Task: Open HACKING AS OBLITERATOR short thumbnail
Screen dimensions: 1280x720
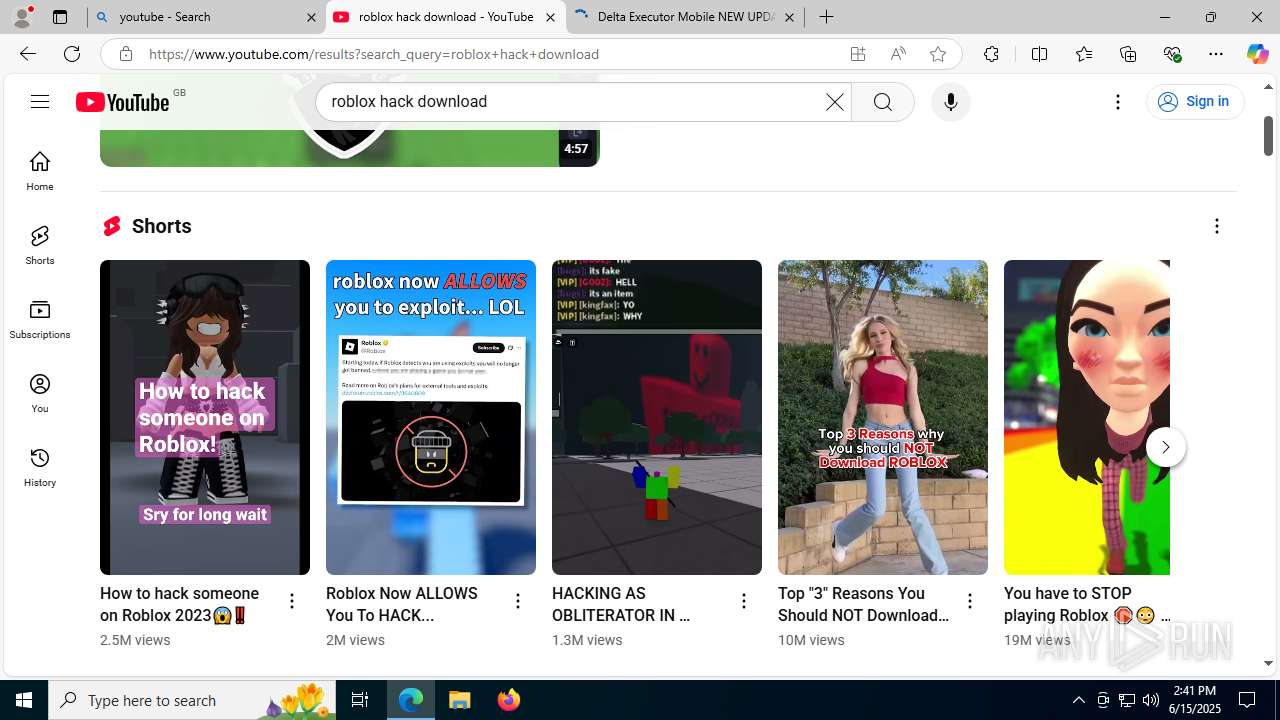Action: click(657, 417)
